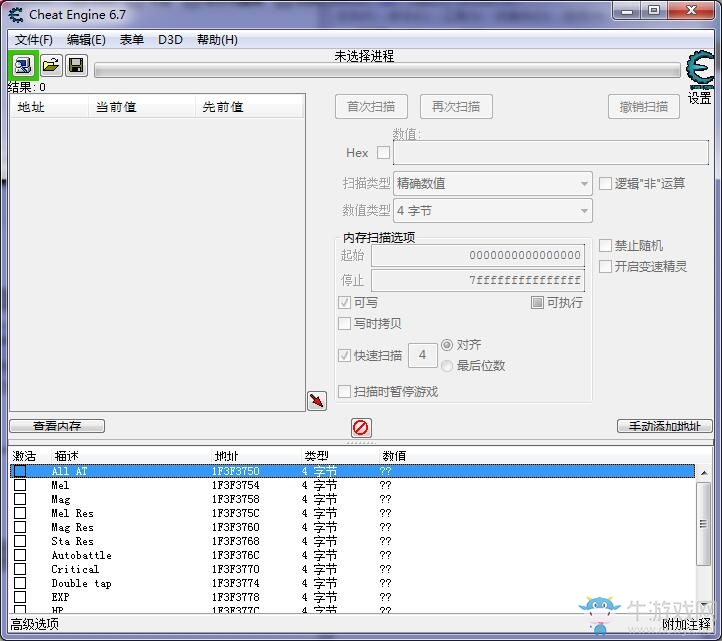Enable 扫描时暂停游戏 checkbox
The height and width of the screenshot is (641, 722).
click(x=344, y=391)
